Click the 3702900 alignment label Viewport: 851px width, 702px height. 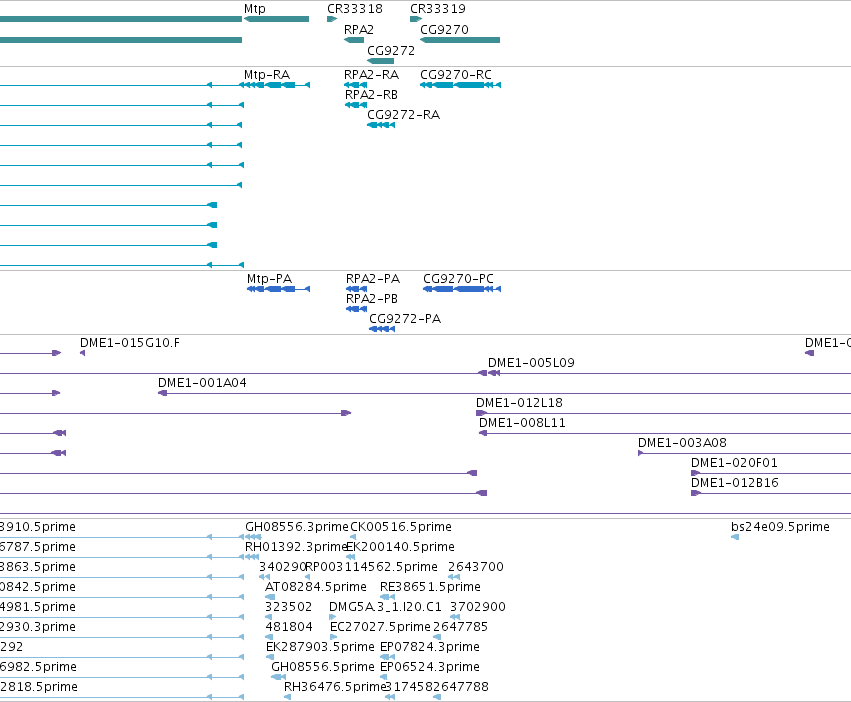478,607
